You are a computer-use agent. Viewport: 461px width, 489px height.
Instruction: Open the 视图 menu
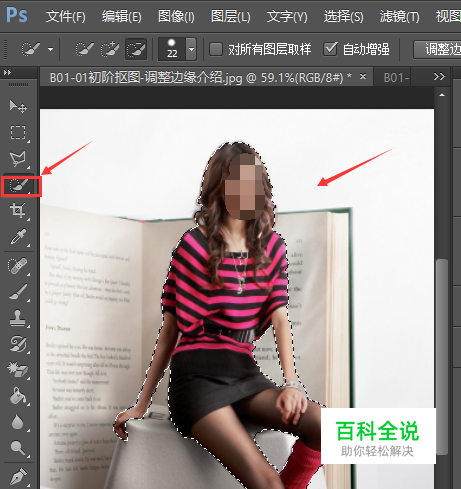point(448,16)
